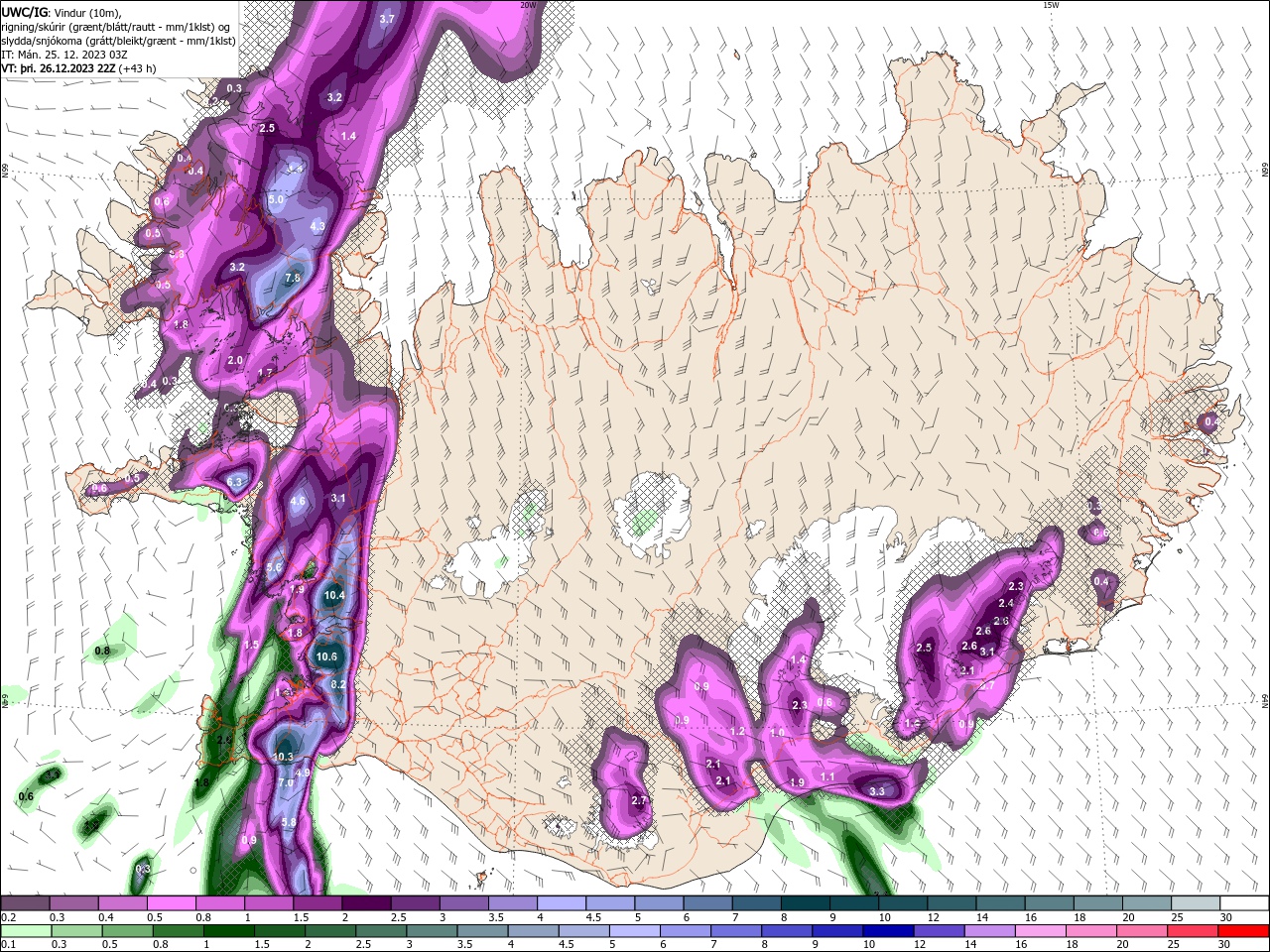This screenshot has width=1270, height=952.
Task: Click the 7.0 precipitation value
Action: (x=285, y=783)
